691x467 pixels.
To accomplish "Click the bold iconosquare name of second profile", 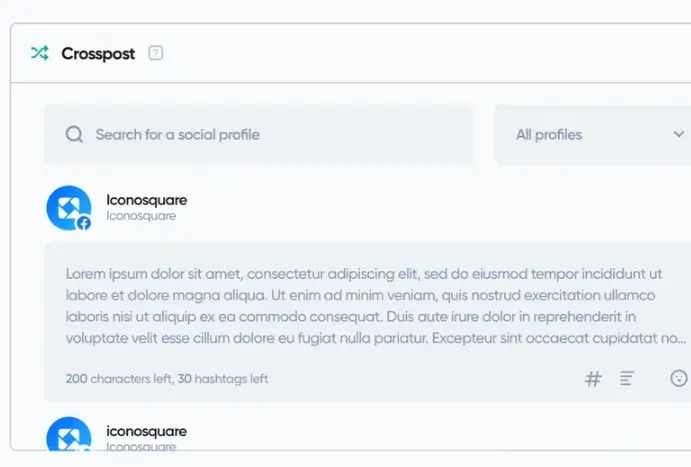I will (x=146, y=431).
